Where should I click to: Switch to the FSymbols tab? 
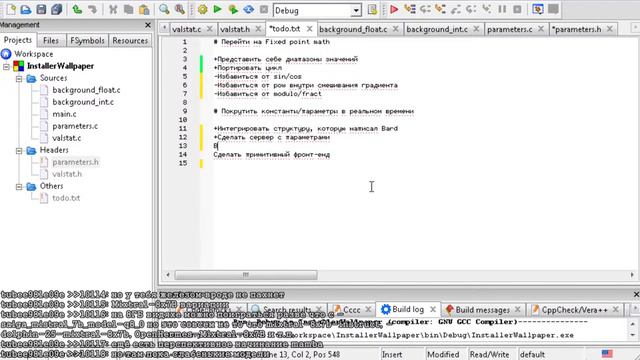(x=87, y=40)
